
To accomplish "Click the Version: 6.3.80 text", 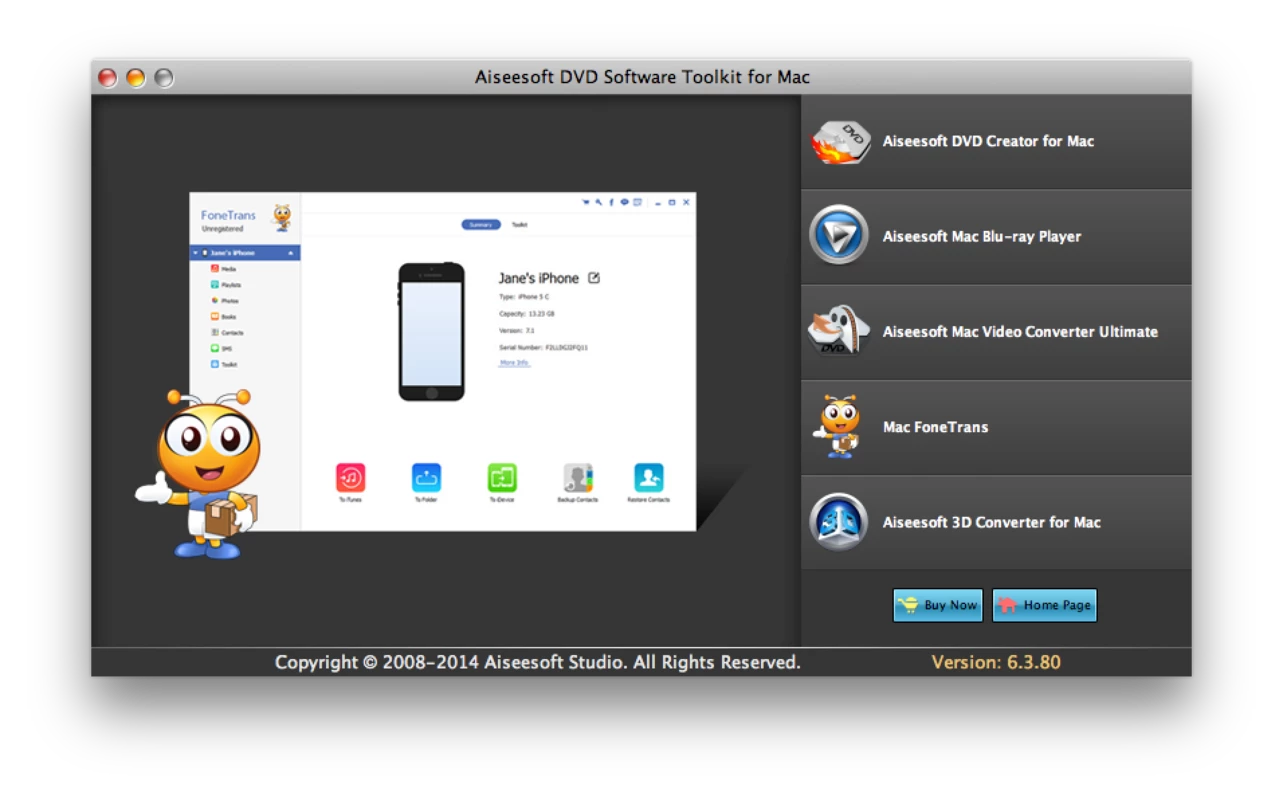I will (x=996, y=662).
